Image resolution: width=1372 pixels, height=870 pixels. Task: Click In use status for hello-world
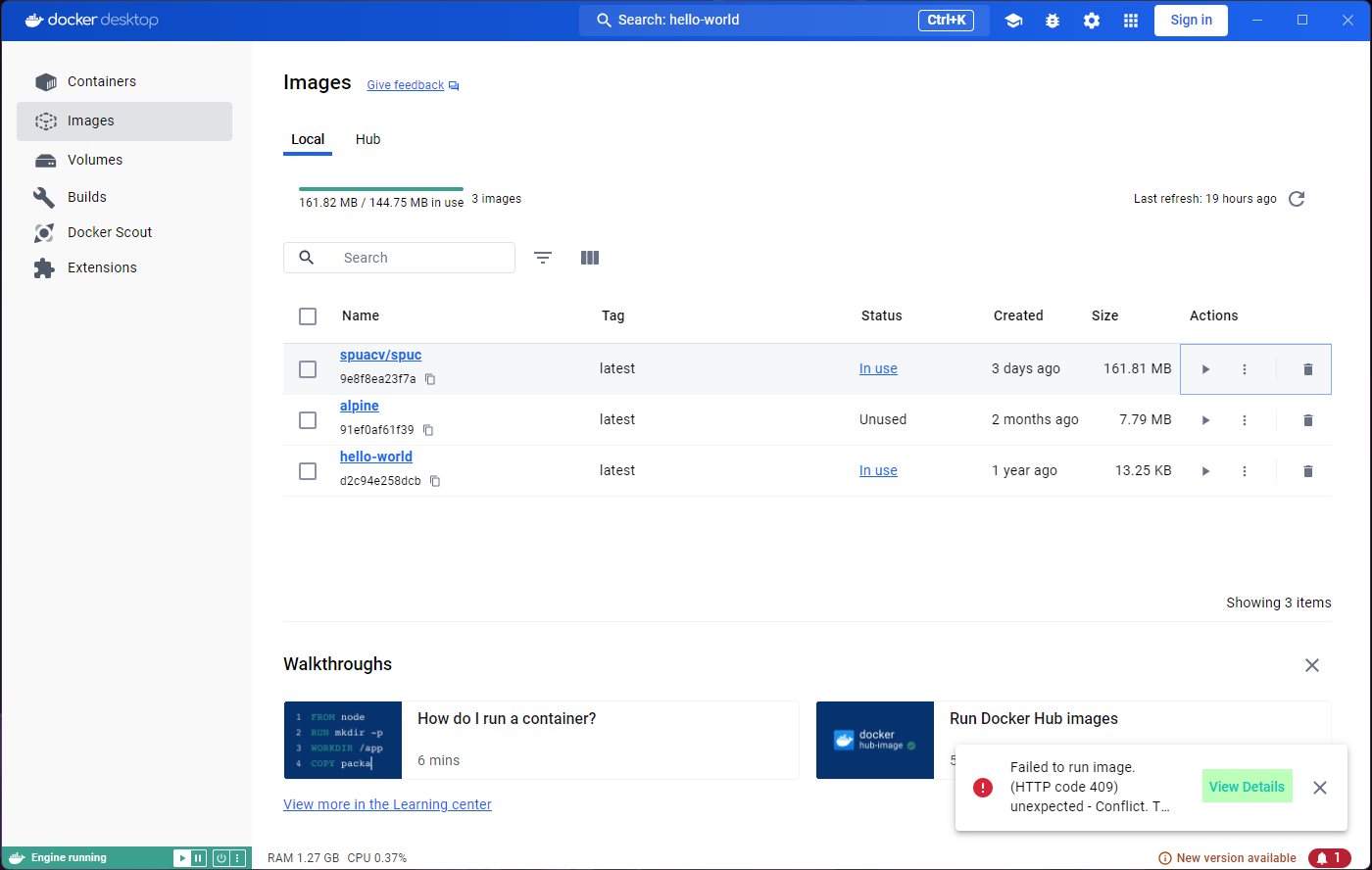coord(878,470)
